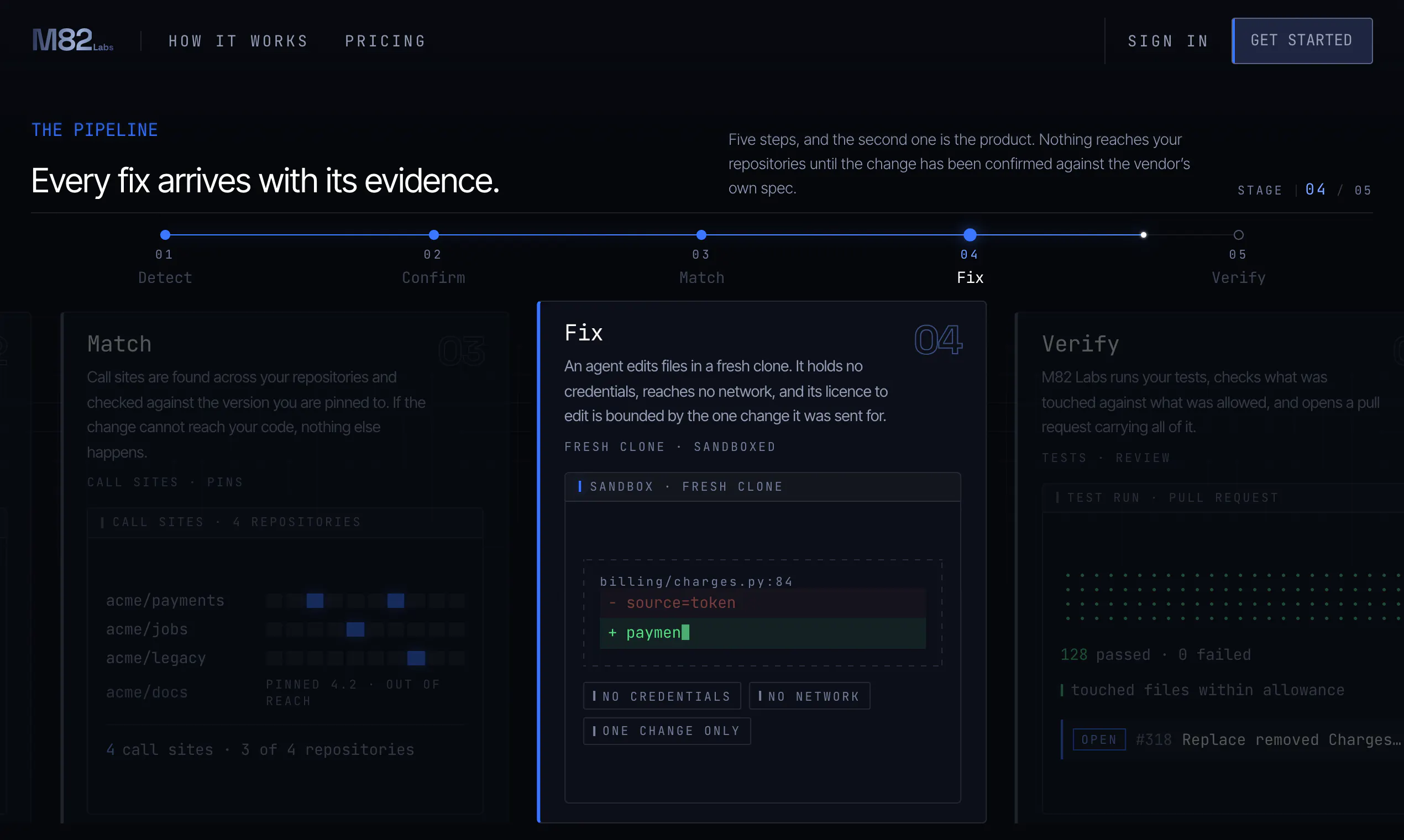The height and width of the screenshot is (840, 1404).
Task: Open the How It Works page
Action: pos(238,41)
